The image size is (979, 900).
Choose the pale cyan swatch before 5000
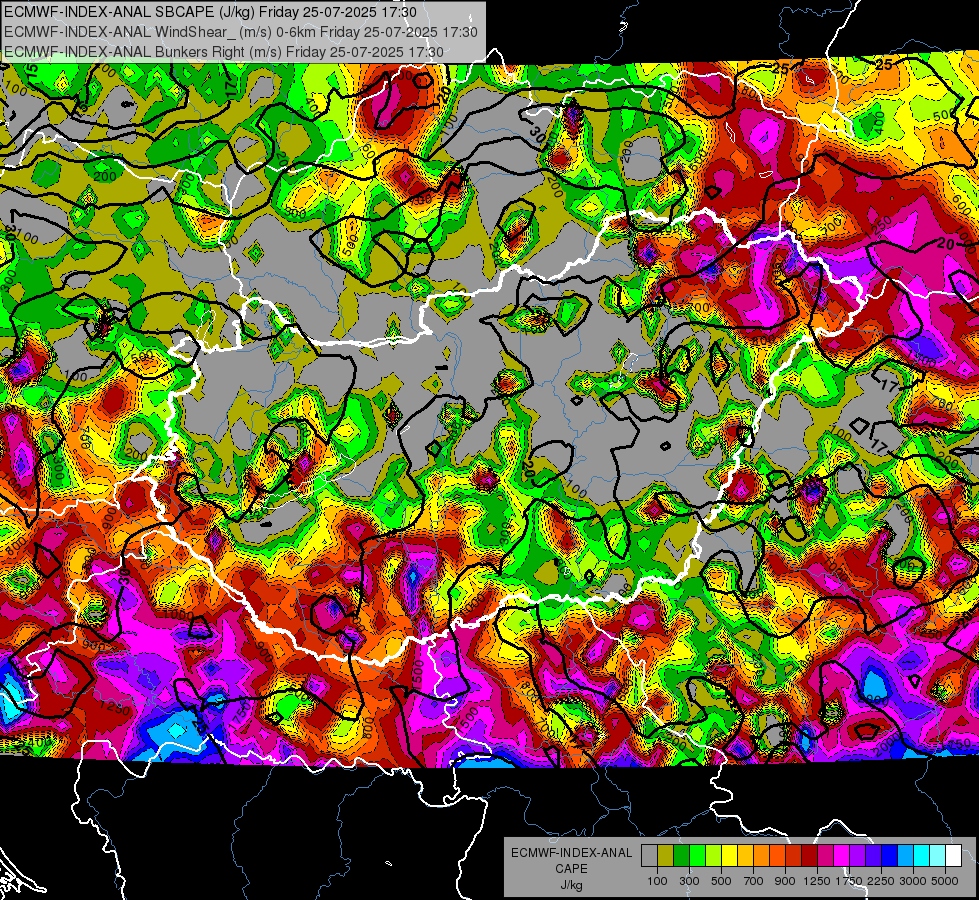pos(937,856)
